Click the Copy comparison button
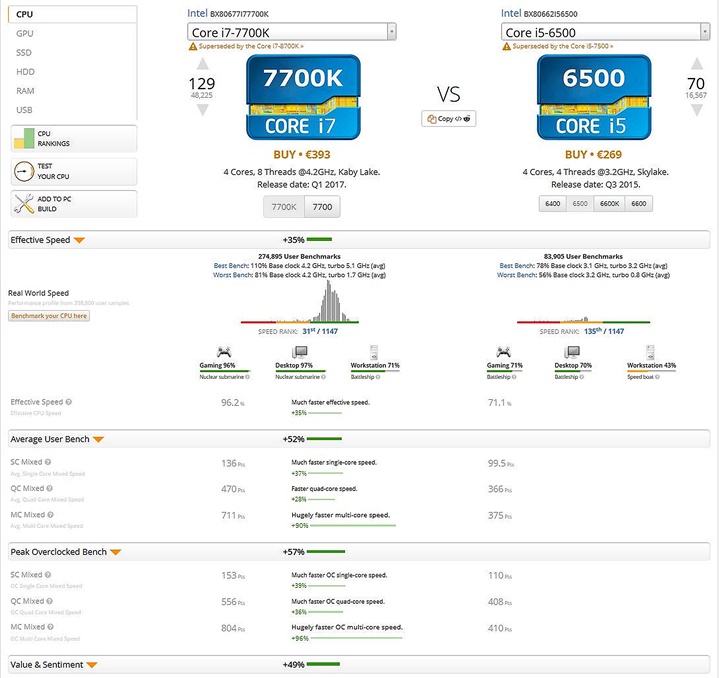This screenshot has width=720, height=678. pyautogui.click(x=449, y=118)
